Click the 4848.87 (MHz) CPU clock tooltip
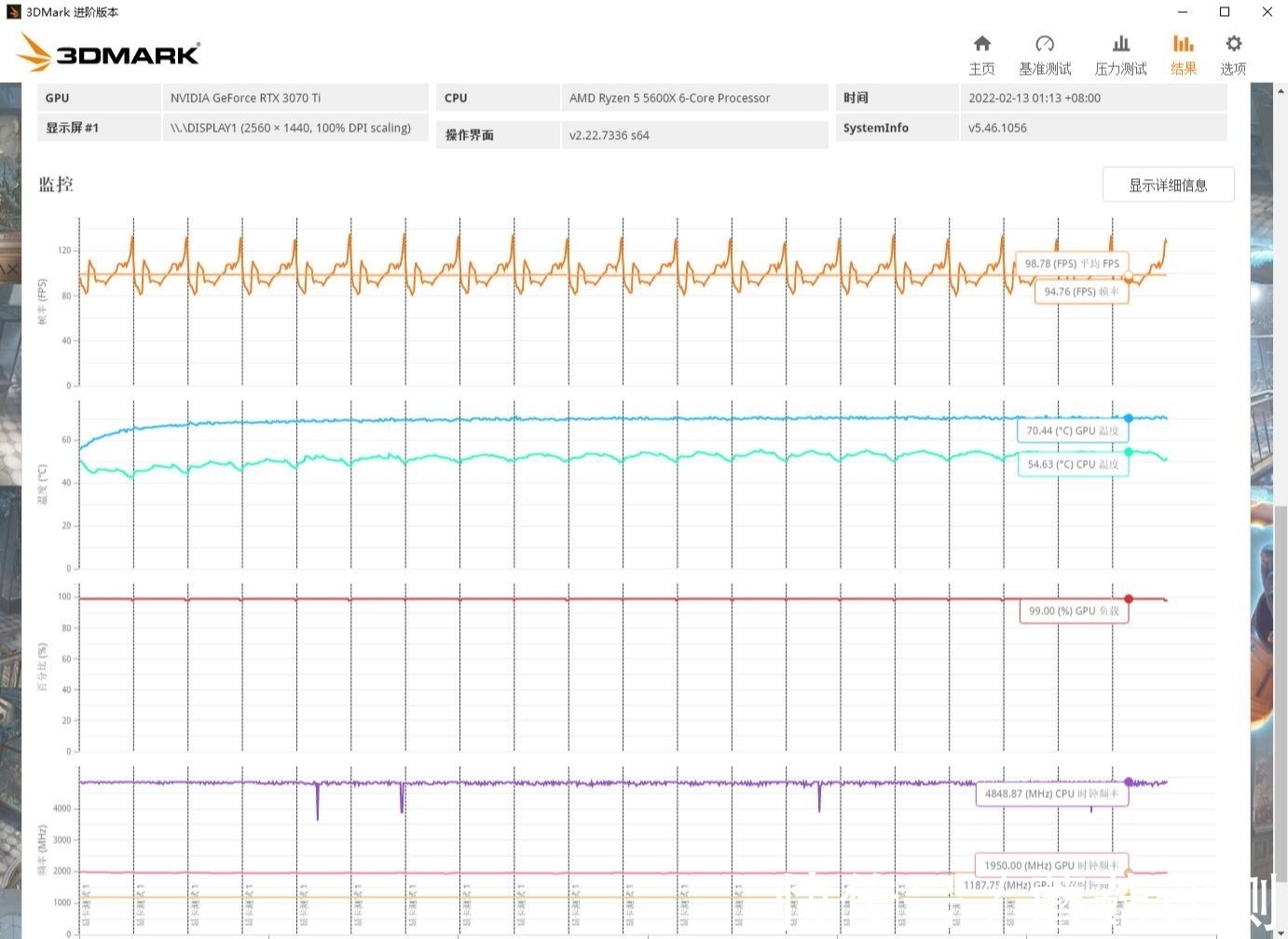The width and height of the screenshot is (1288, 939). pos(1052,794)
